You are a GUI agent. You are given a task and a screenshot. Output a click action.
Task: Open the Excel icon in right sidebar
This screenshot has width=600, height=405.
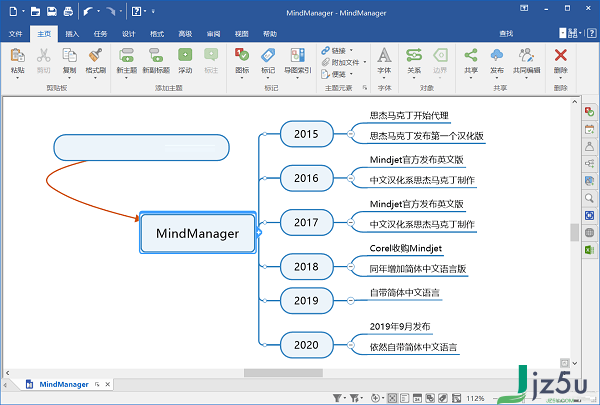coord(589,250)
